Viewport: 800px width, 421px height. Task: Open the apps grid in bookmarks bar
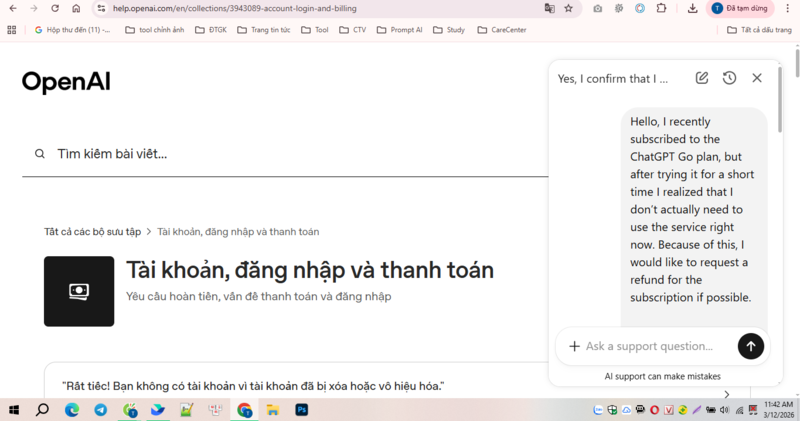coord(12,30)
